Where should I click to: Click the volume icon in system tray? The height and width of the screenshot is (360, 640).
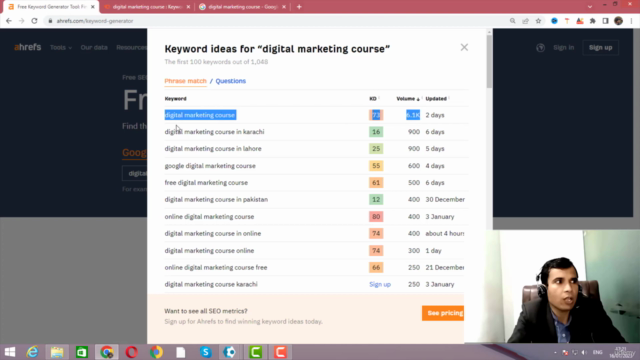click(584, 352)
